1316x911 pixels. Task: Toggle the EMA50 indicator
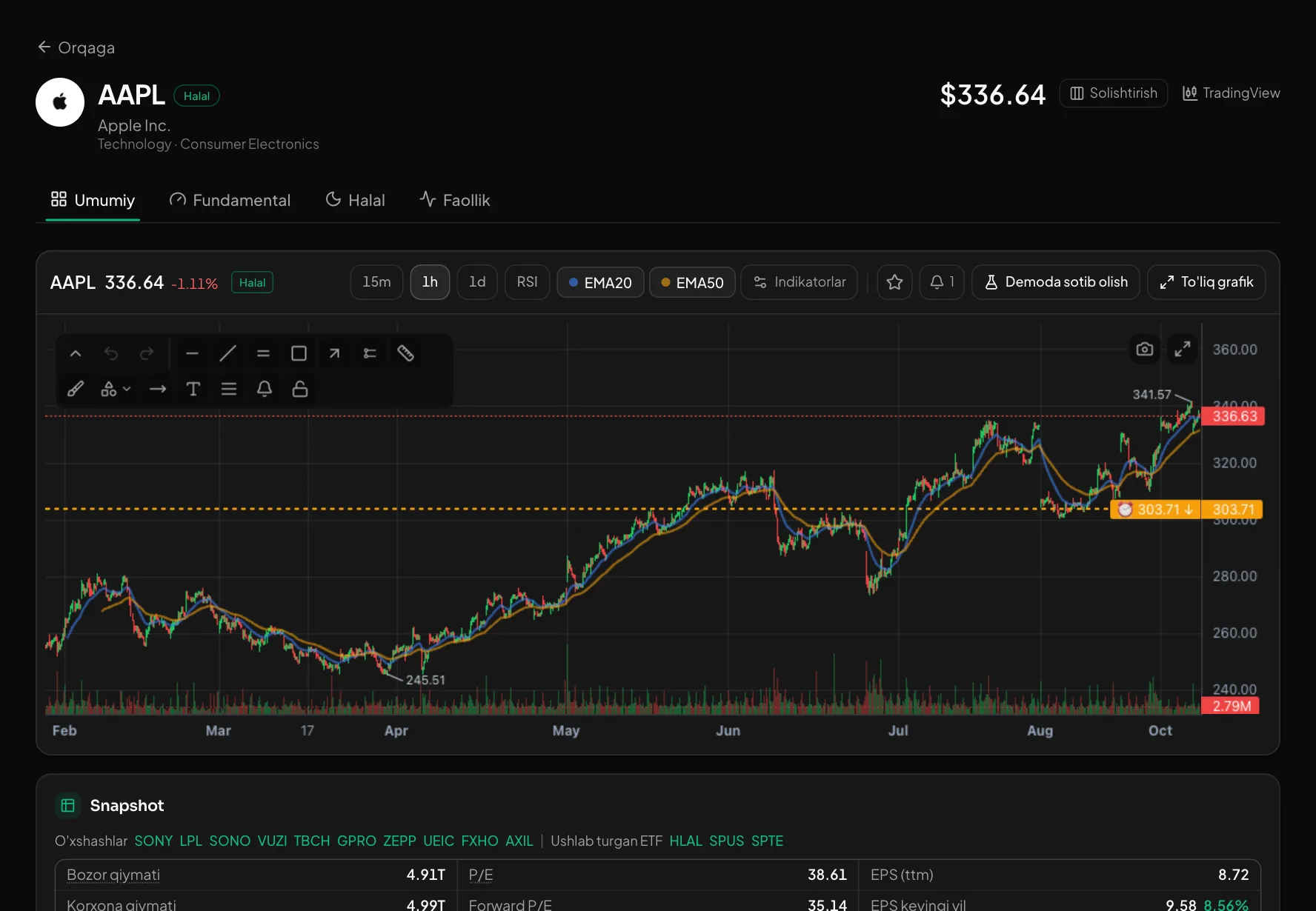click(x=692, y=282)
